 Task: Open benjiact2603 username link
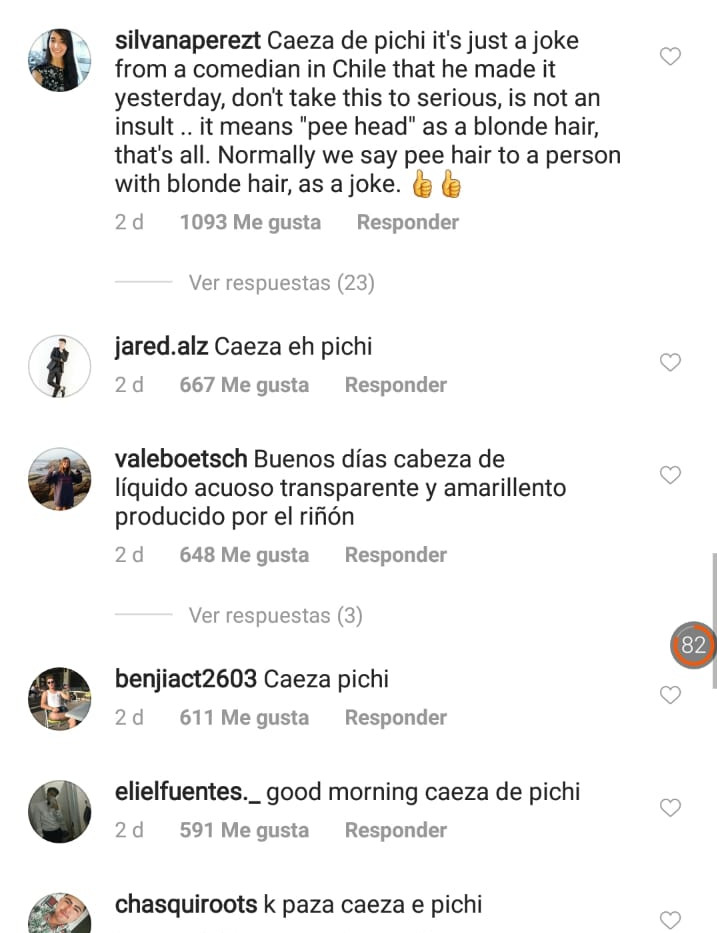(x=186, y=679)
